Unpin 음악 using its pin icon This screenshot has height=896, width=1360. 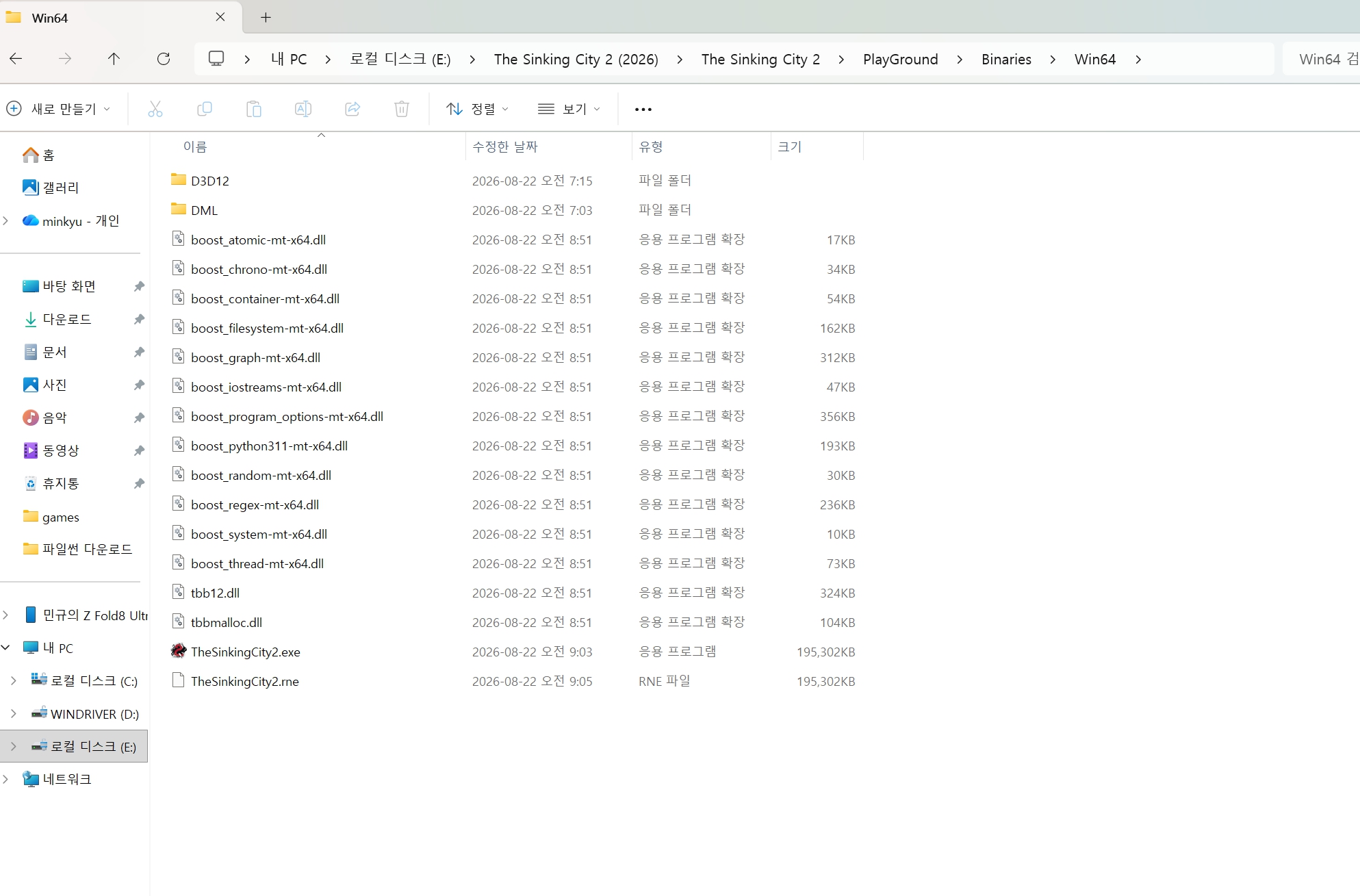(x=139, y=418)
